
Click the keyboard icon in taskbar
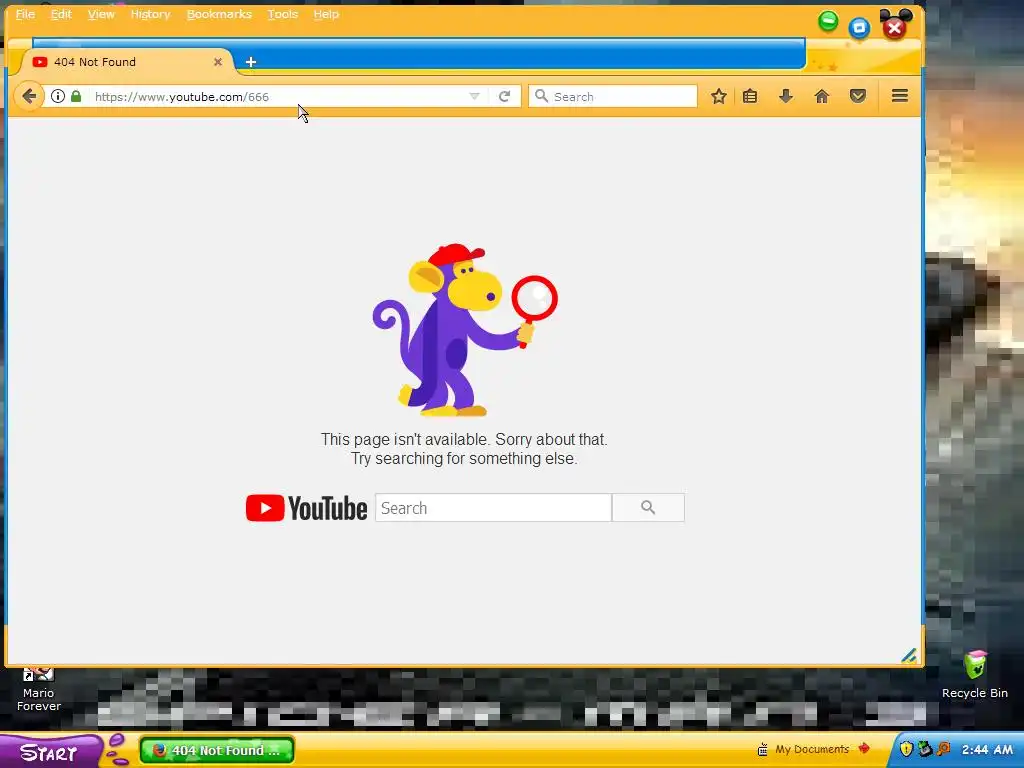(x=762, y=749)
